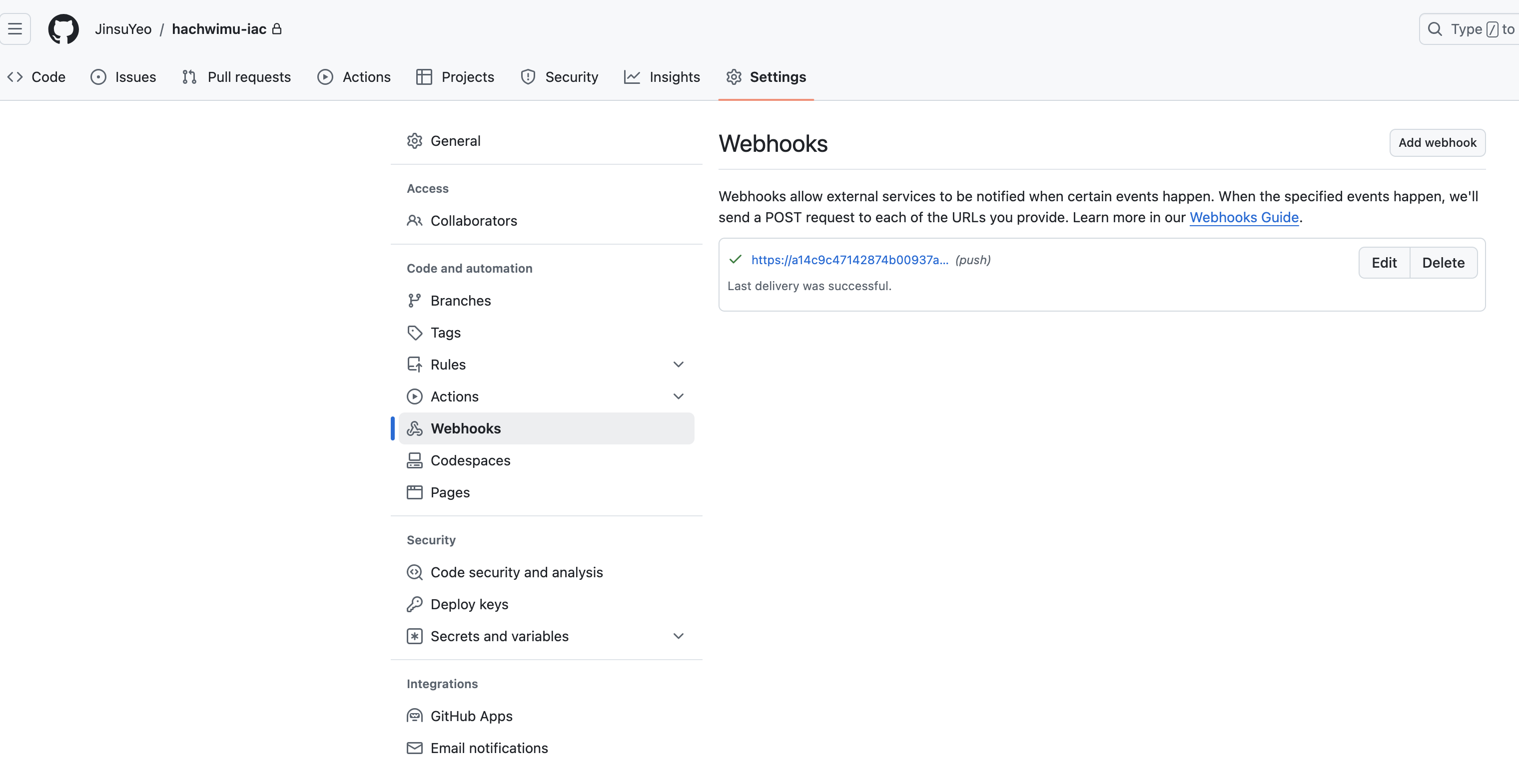Open the Pull requests tab
The height and width of the screenshot is (784, 1519).
coord(236,76)
